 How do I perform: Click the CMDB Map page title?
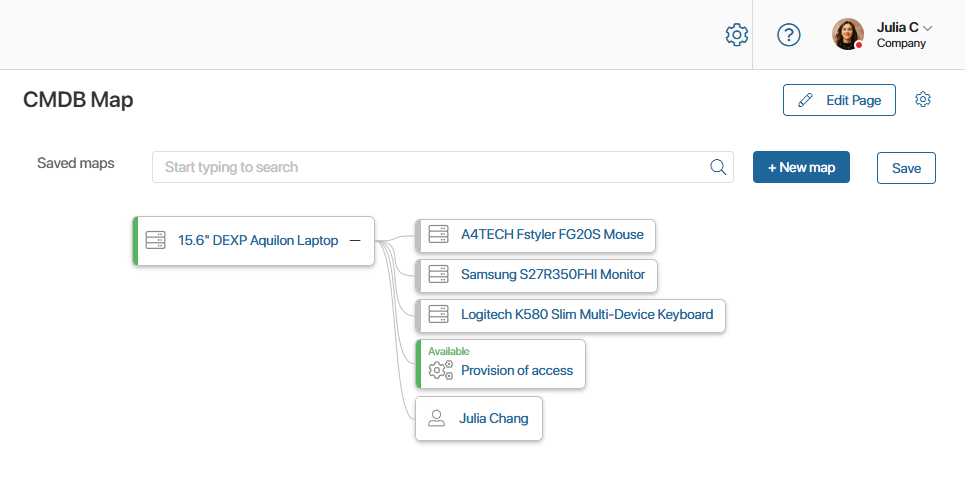pyautogui.click(x=78, y=100)
